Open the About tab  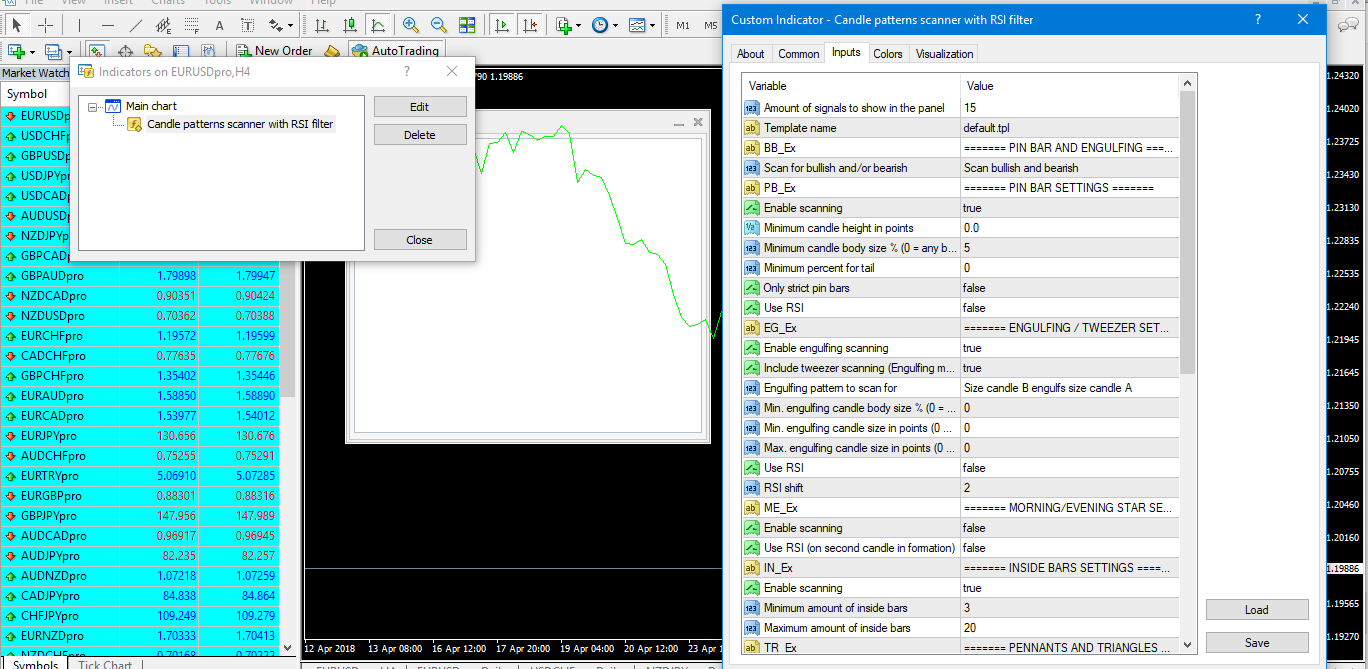[x=751, y=54]
